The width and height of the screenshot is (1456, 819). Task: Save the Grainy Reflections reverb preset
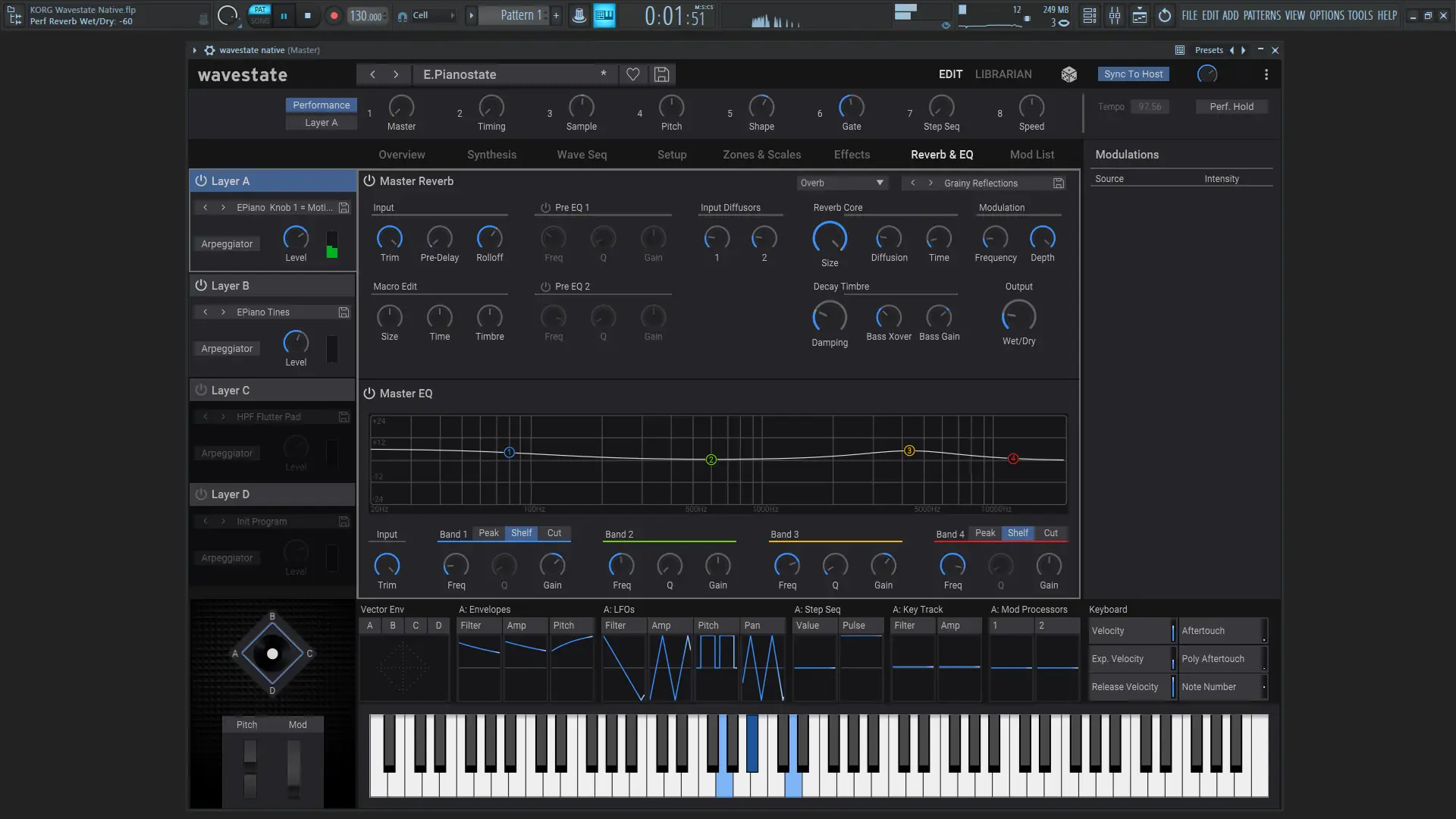point(1059,184)
